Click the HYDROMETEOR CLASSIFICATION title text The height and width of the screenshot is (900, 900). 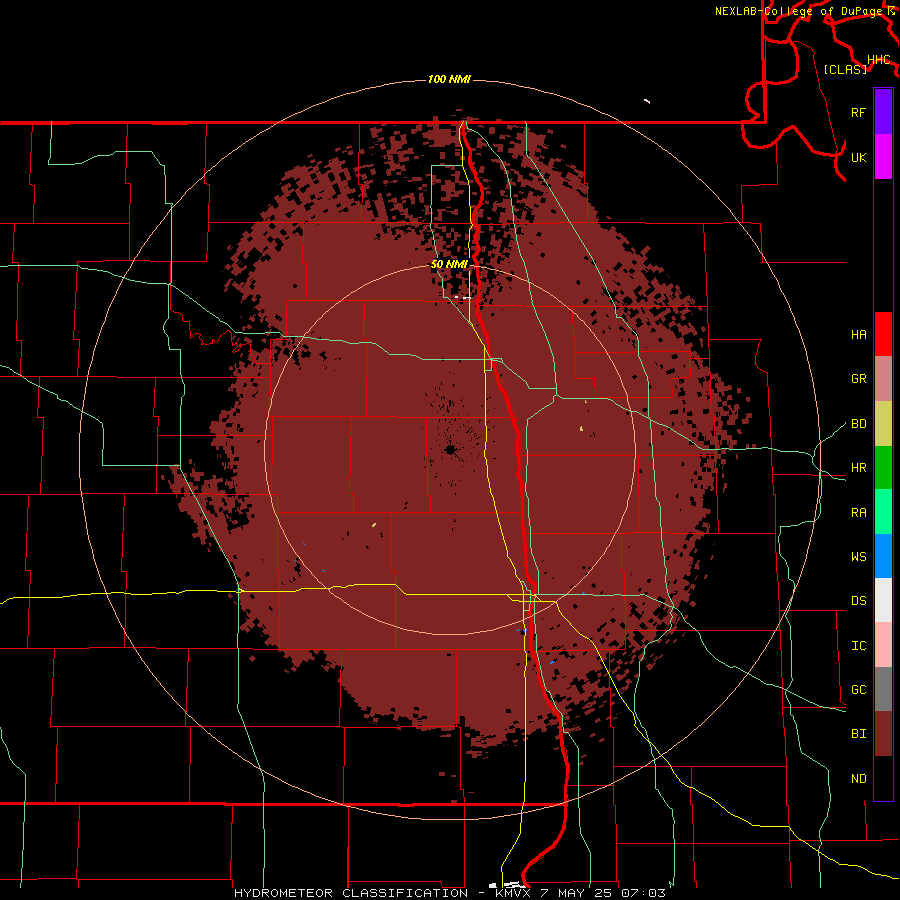(x=351, y=893)
